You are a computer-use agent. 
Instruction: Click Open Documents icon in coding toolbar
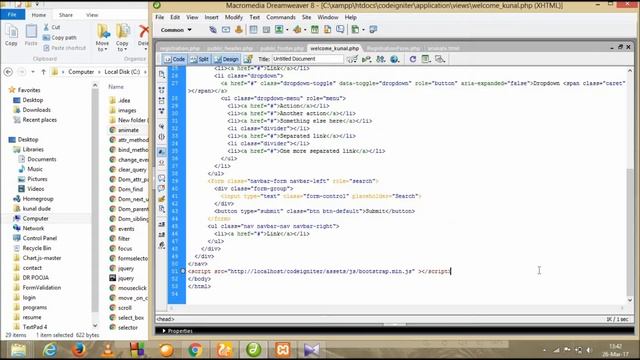coord(162,75)
